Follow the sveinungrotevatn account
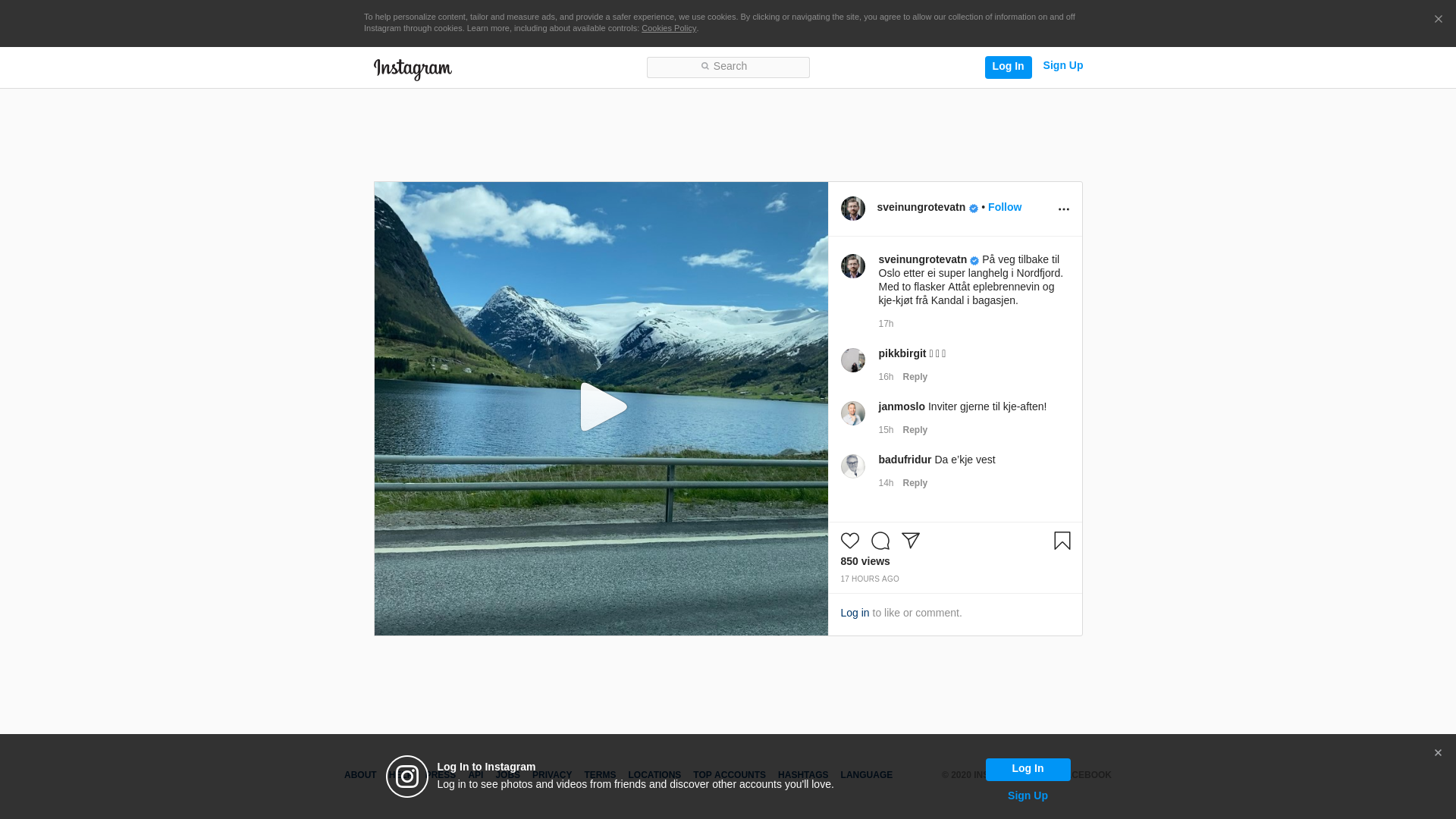The image size is (1456, 819). 1004,207
